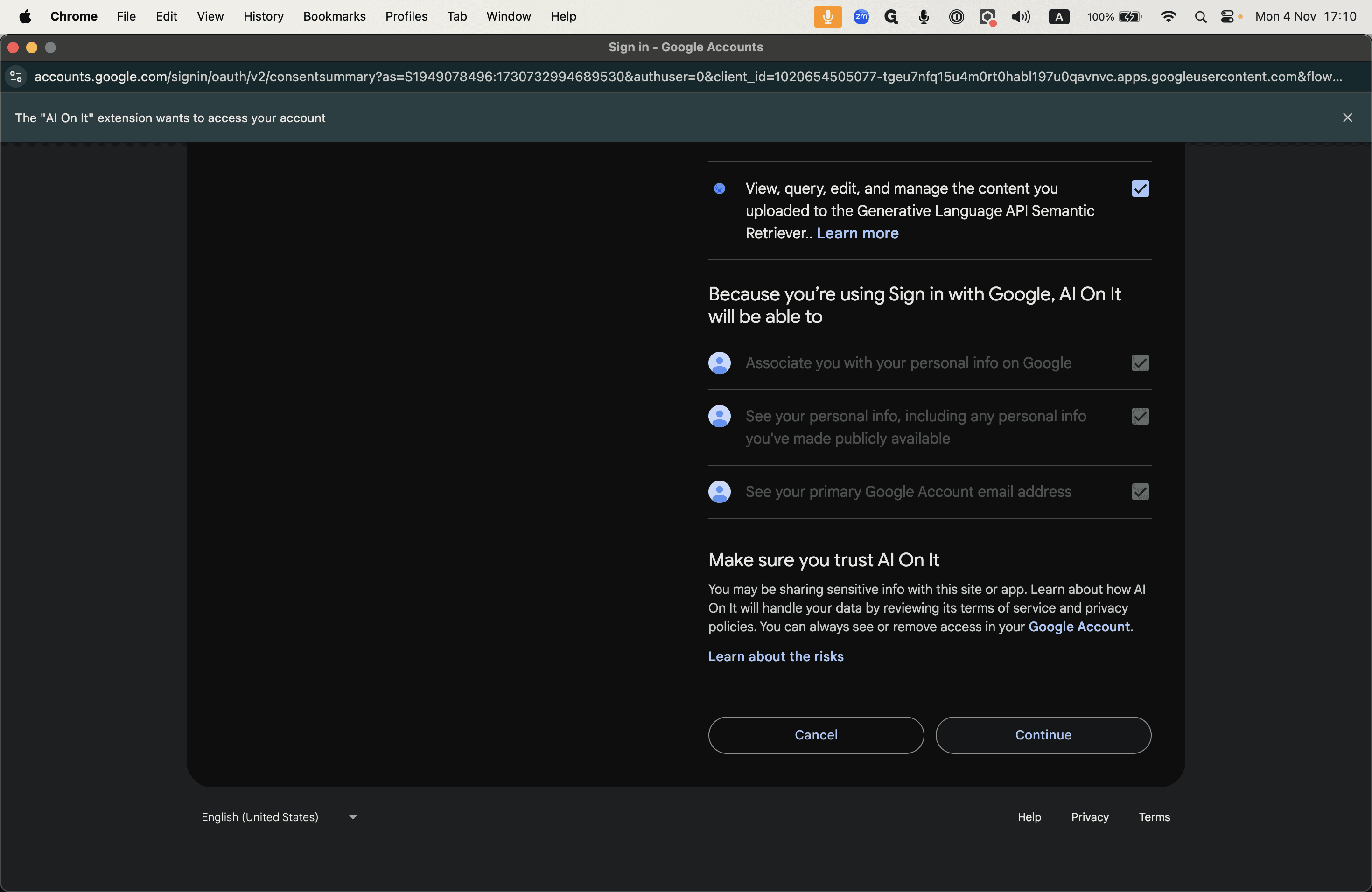Click the screen recording menu bar icon
The height and width of the screenshot is (892, 1372).
(x=987, y=17)
